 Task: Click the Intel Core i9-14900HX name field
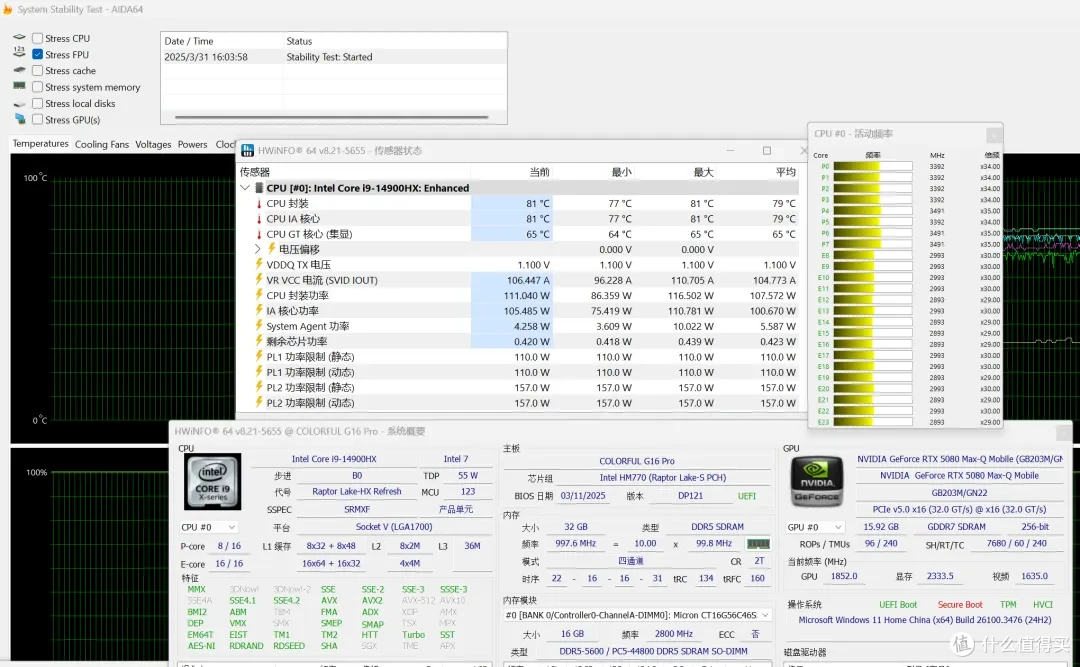click(x=334, y=459)
